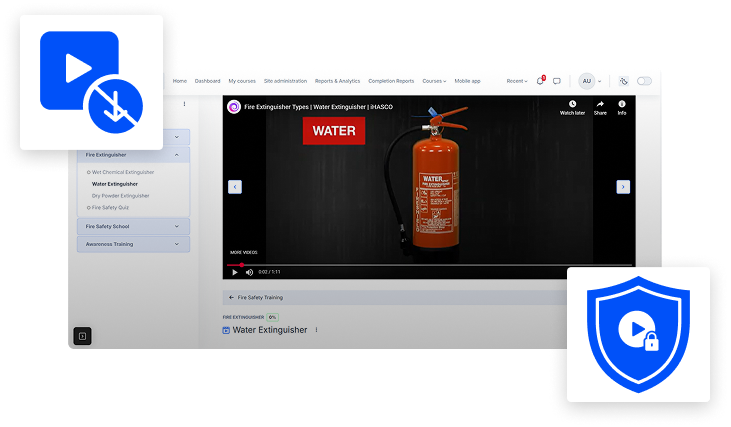Open Water Extinguisher options three-dot menu

[x=317, y=330]
